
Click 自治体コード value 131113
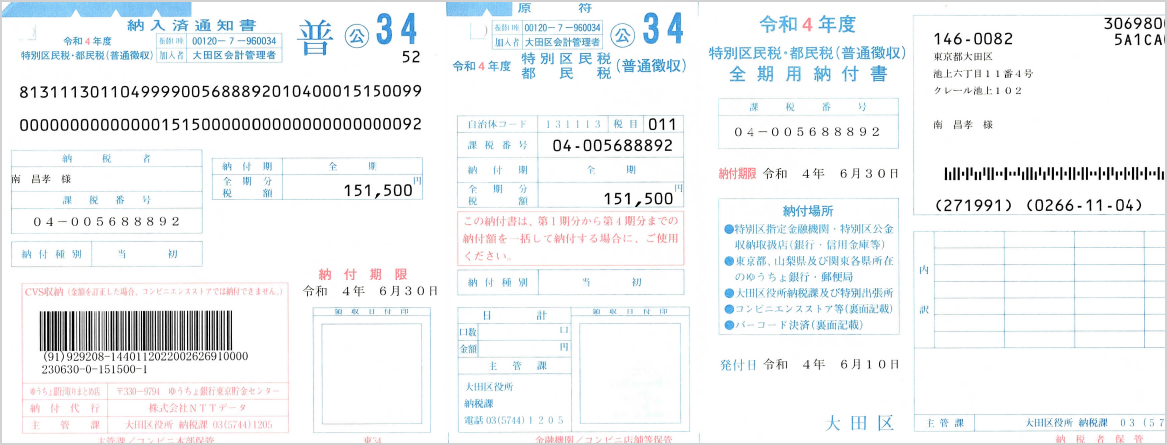tap(573, 124)
